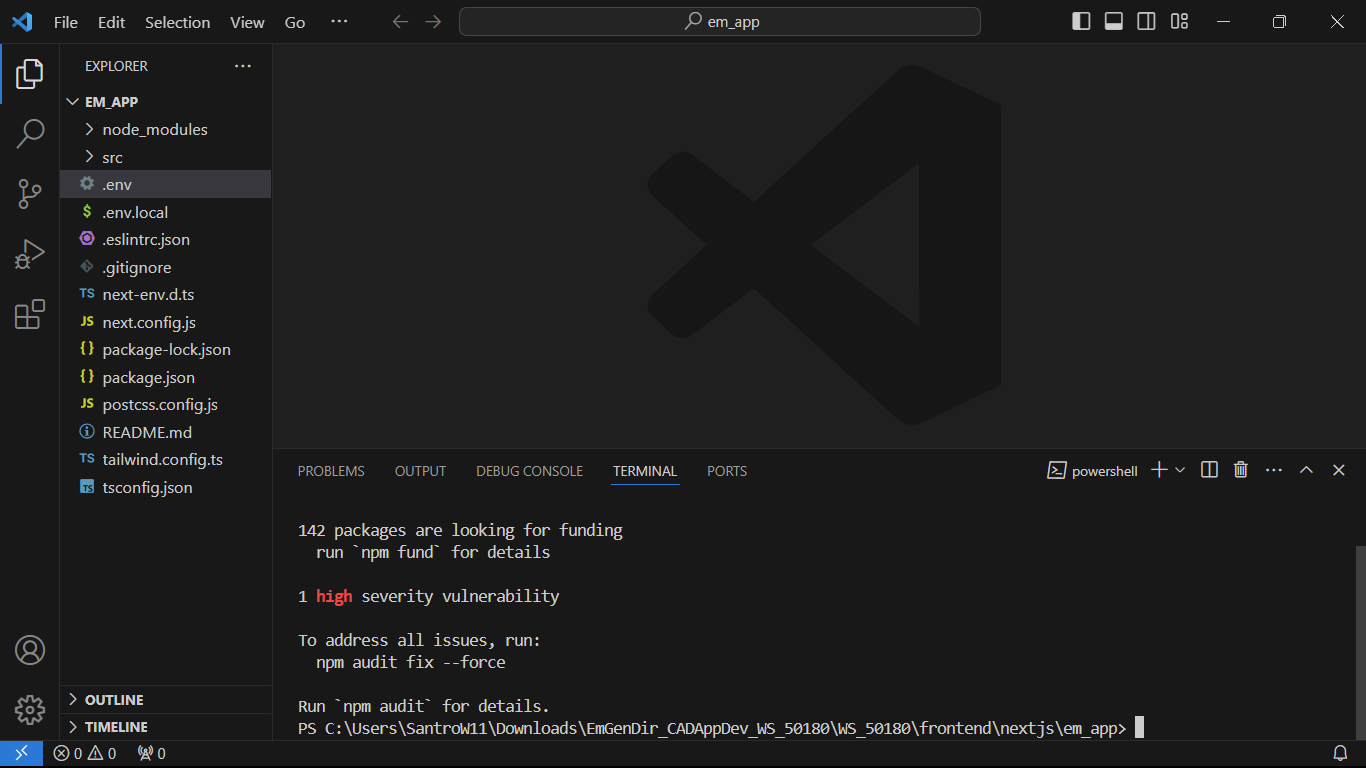This screenshot has width=1366, height=768.
Task: Open the .eslintrc.json file
Action: coord(165,239)
